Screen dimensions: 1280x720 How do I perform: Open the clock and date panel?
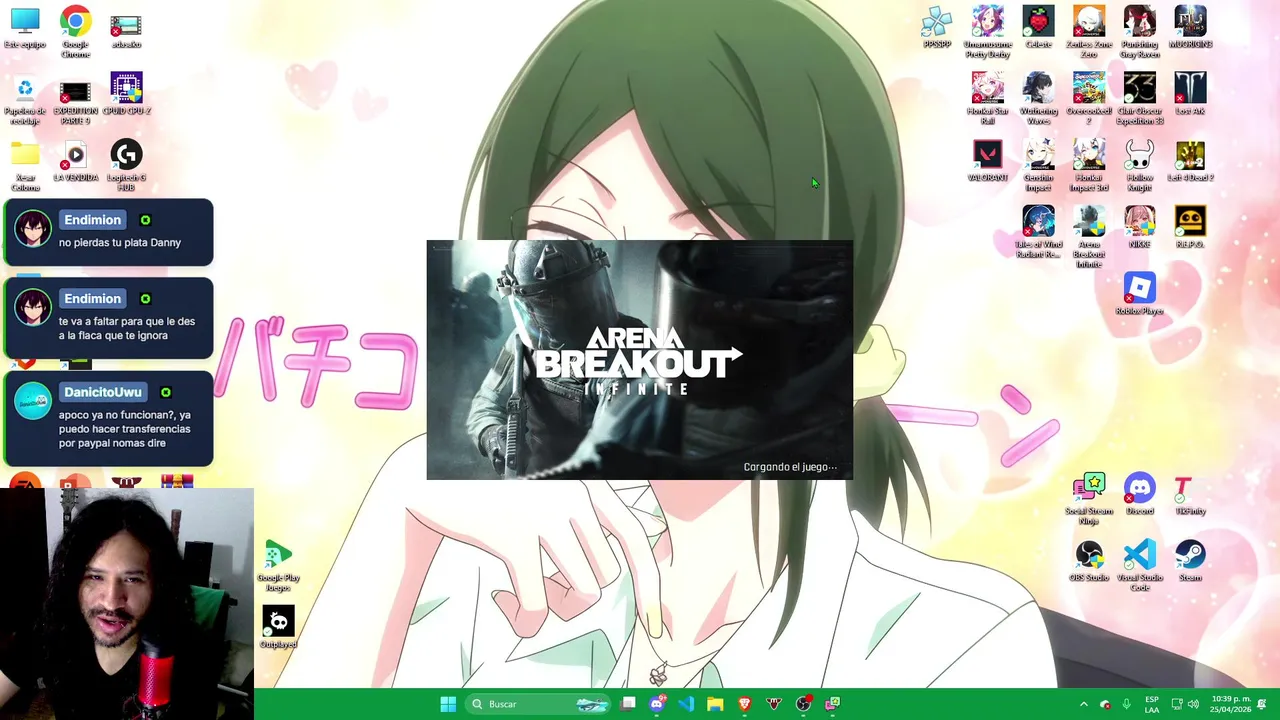coord(1230,704)
